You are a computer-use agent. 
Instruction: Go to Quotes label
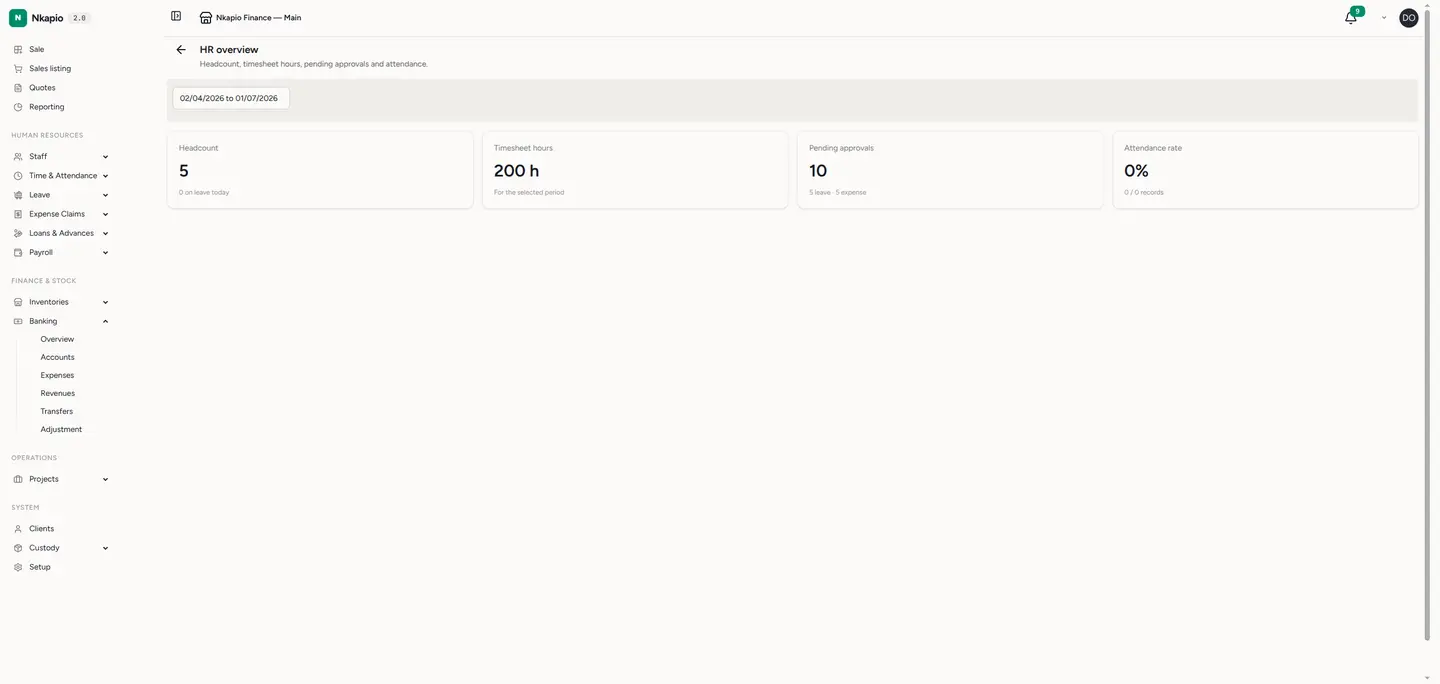(x=42, y=88)
